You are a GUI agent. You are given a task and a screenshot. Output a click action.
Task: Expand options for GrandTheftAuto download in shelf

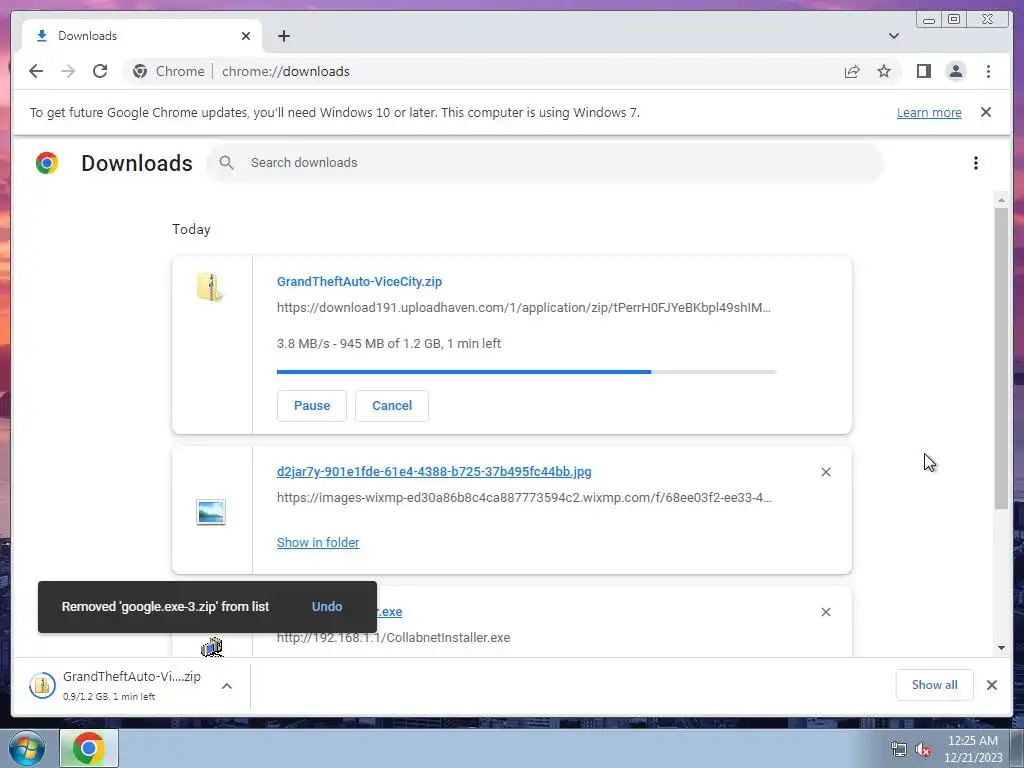tap(227, 686)
